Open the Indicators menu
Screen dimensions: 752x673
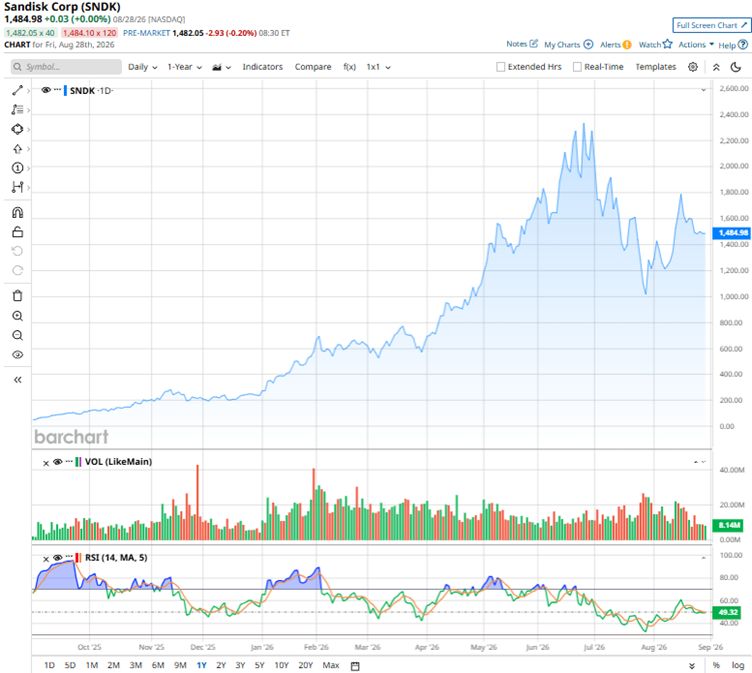(262, 67)
